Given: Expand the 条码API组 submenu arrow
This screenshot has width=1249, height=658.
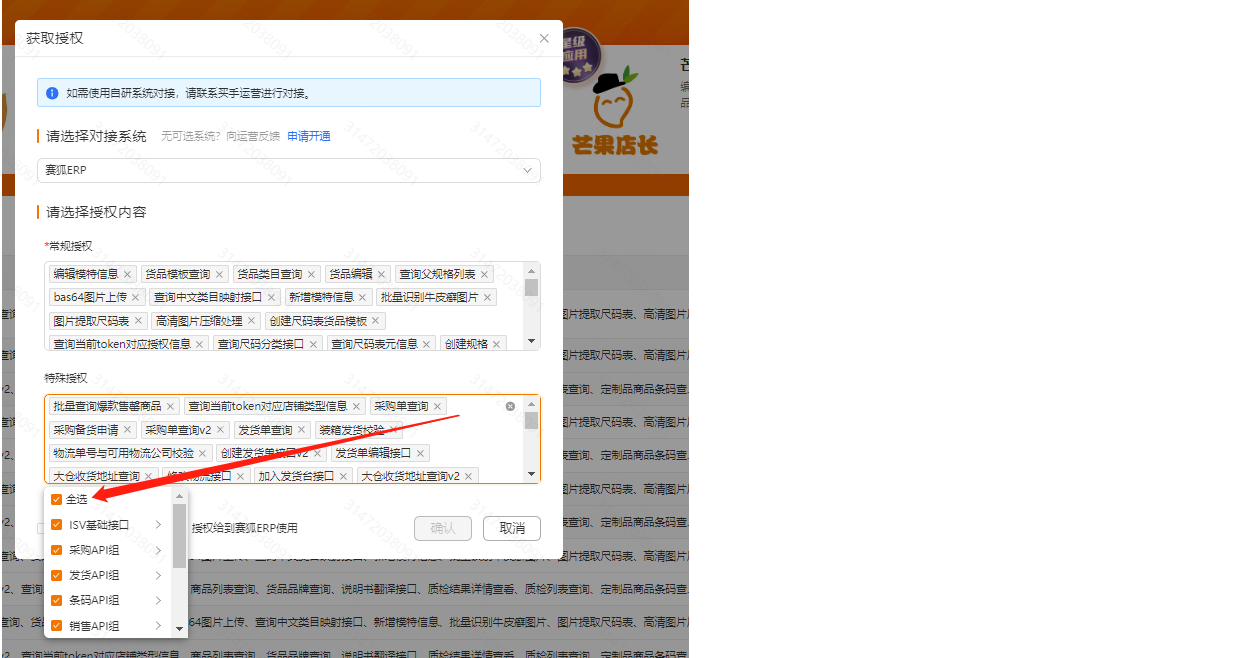Looking at the screenshot, I should (158, 600).
